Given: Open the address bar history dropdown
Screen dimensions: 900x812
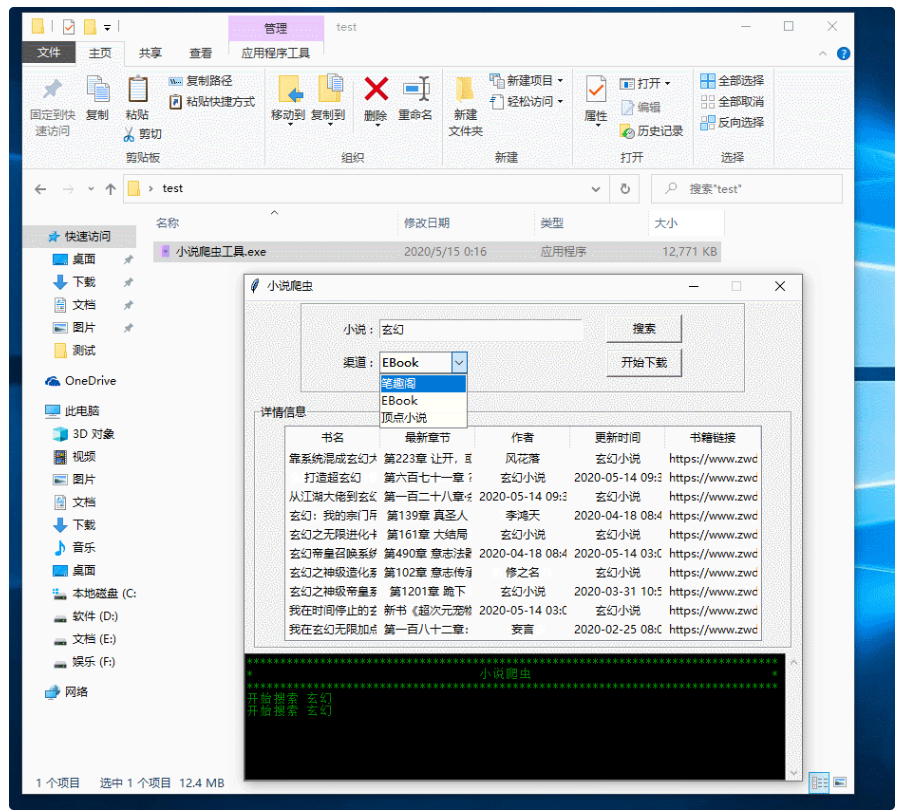Looking at the screenshot, I should tap(596, 188).
